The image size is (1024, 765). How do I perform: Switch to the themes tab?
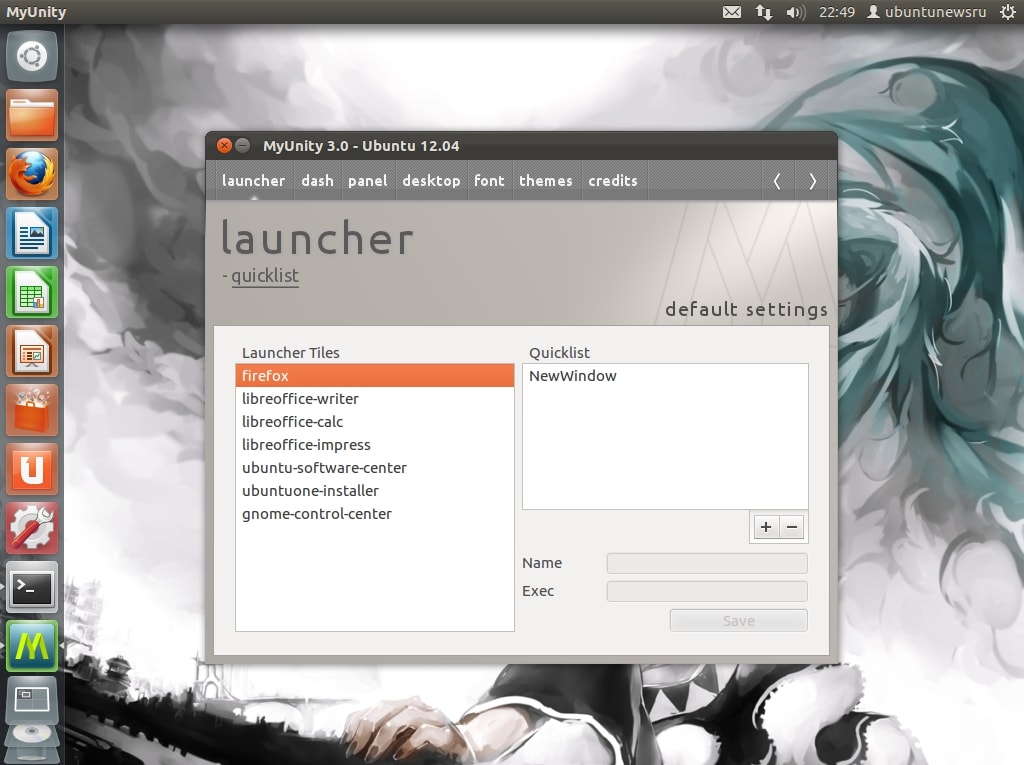coord(546,181)
